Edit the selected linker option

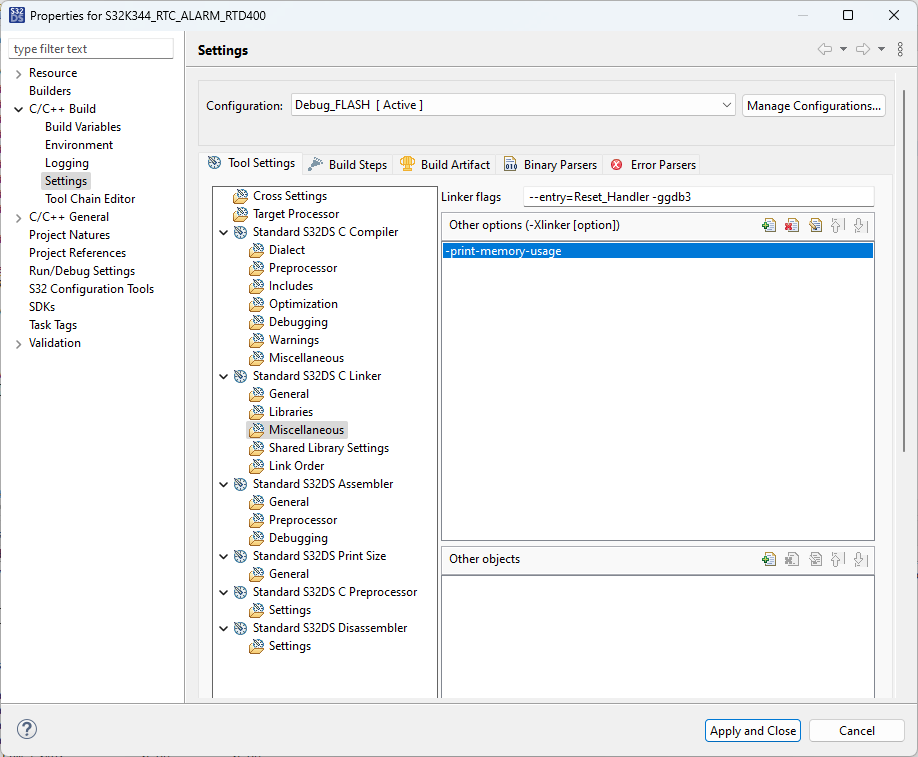pos(815,225)
